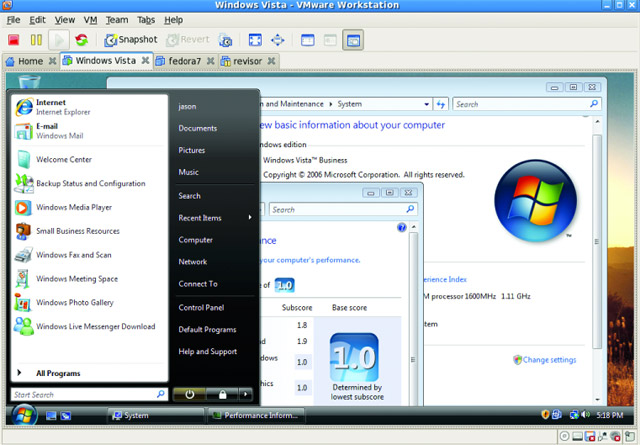
Task: Take a VM Snapshot
Action: coord(131,40)
